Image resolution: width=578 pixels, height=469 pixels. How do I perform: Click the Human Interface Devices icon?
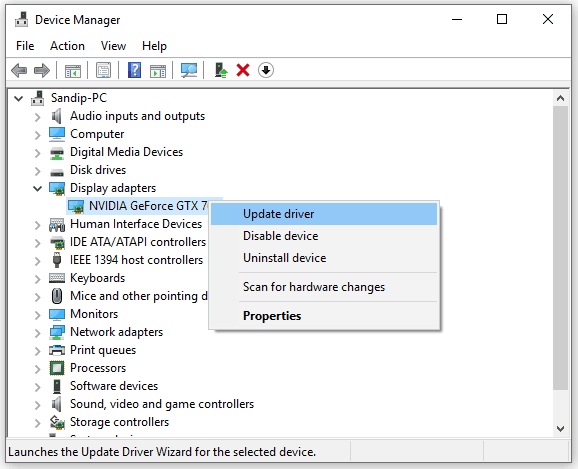click(x=57, y=225)
